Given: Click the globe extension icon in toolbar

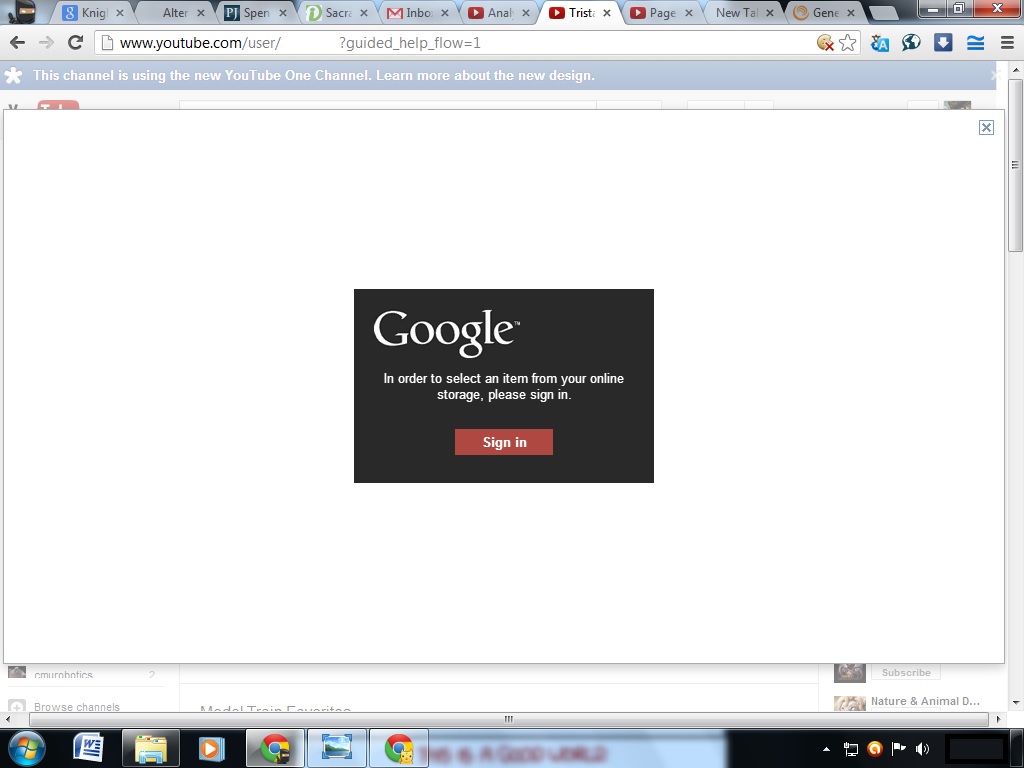Looking at the screenshot, I should pos(911,43).
